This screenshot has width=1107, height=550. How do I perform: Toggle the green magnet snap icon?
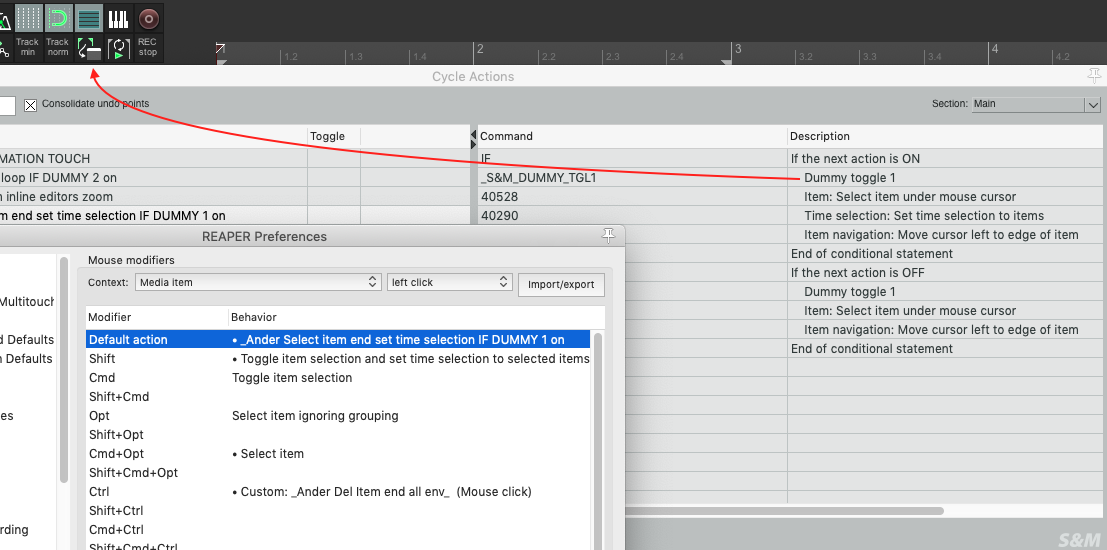pyautogui.click(x=58, y=18)
